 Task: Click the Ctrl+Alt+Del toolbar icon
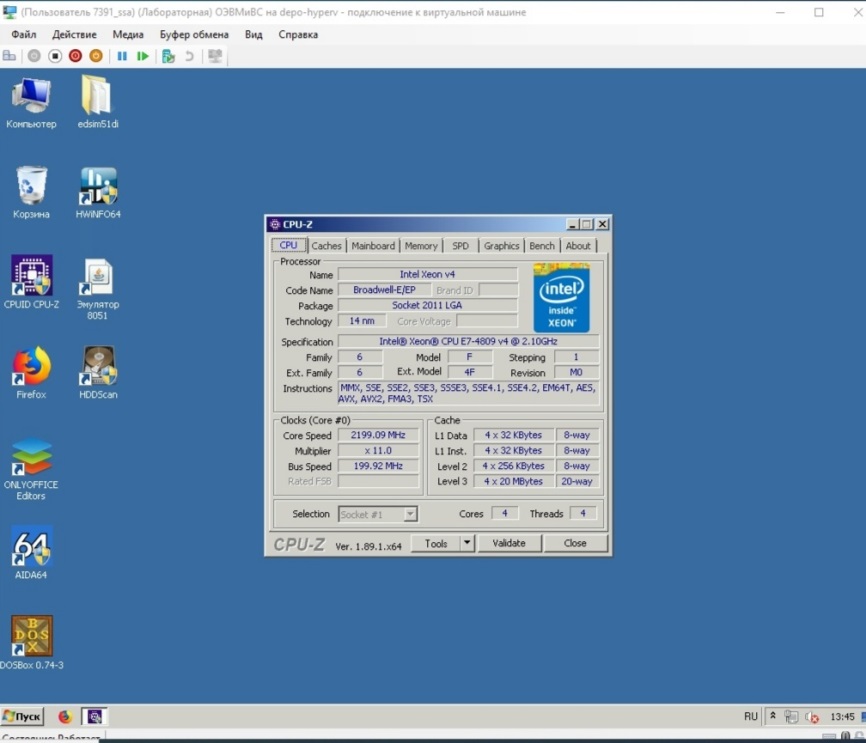pos(9,56)
